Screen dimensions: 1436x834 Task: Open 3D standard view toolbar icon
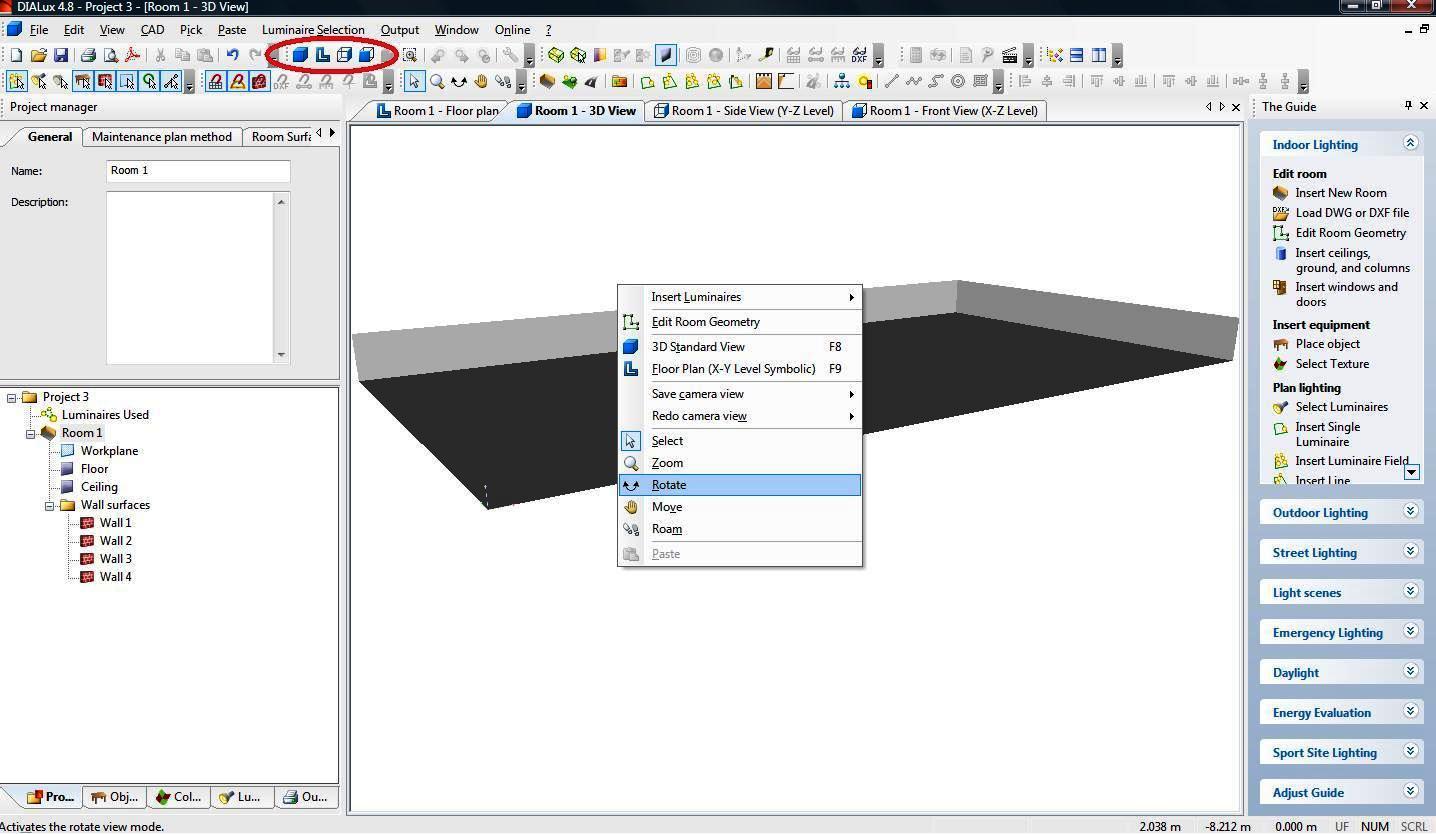(x=299, y=55)
